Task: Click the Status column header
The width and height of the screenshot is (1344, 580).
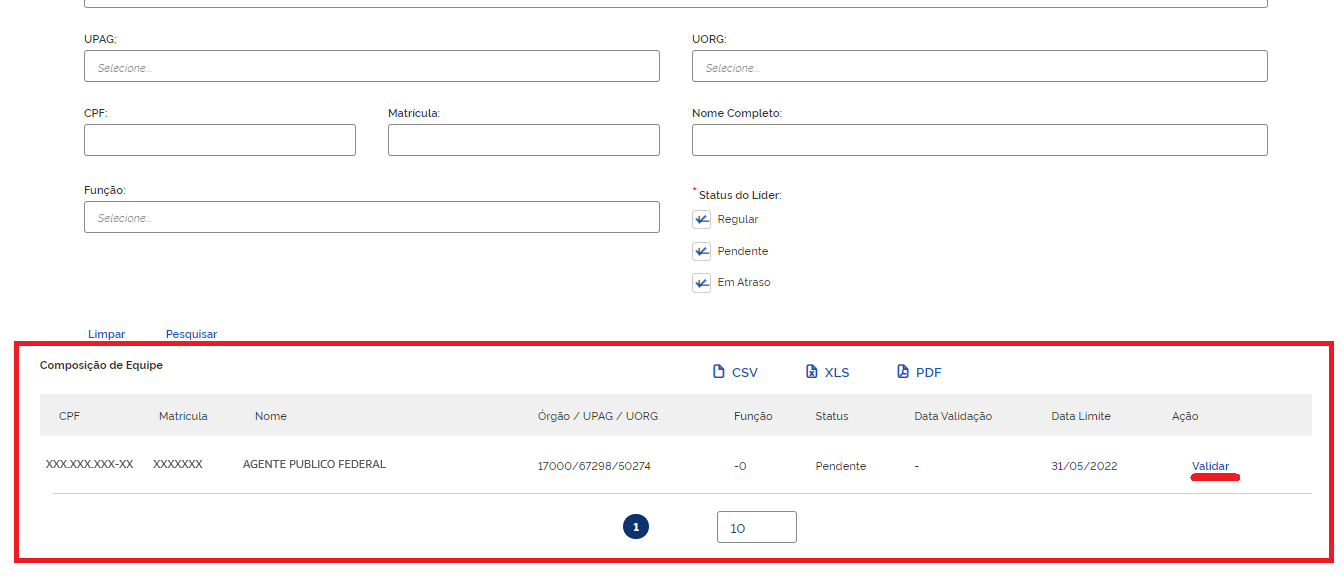Action: pyautogui.click(x=831, y=416)
